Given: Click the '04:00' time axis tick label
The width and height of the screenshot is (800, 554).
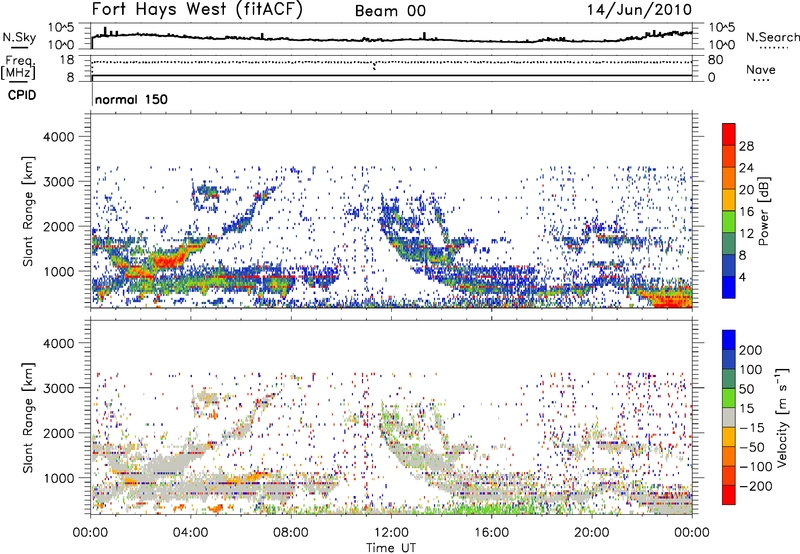Looking at the screenshot, I should pyautogui.click(x=190, y=533).
